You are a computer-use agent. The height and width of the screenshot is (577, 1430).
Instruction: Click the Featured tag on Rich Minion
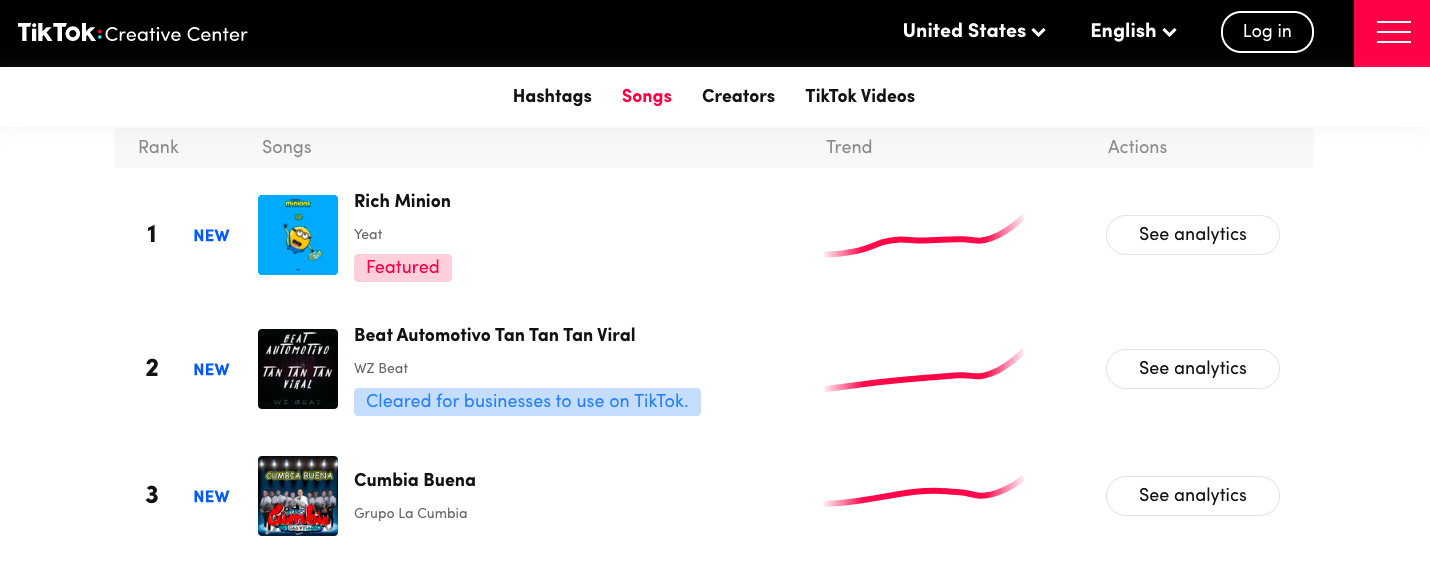[x=402, y=267]
